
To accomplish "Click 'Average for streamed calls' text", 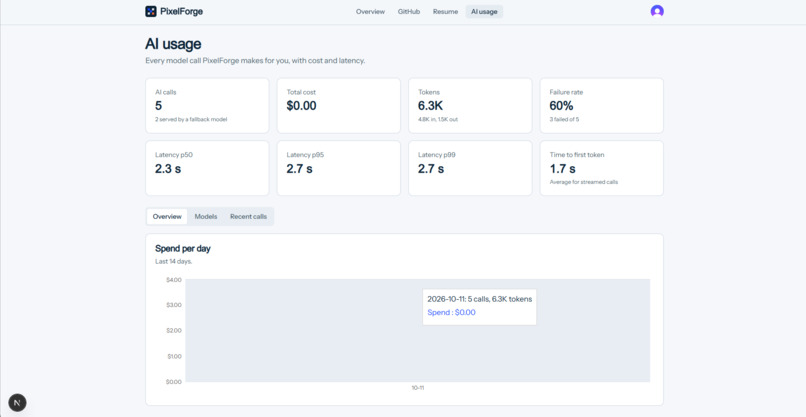I will point(583,182).
